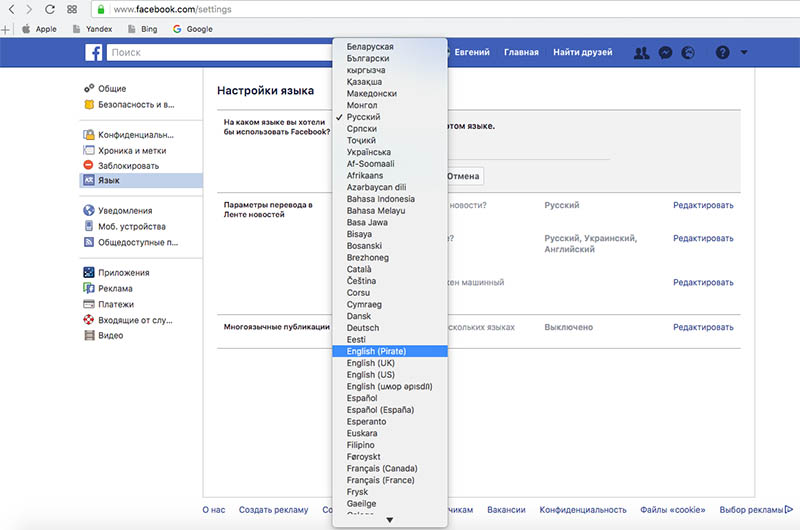
Task: Open notifications globe icon
Action: point(688,52)
